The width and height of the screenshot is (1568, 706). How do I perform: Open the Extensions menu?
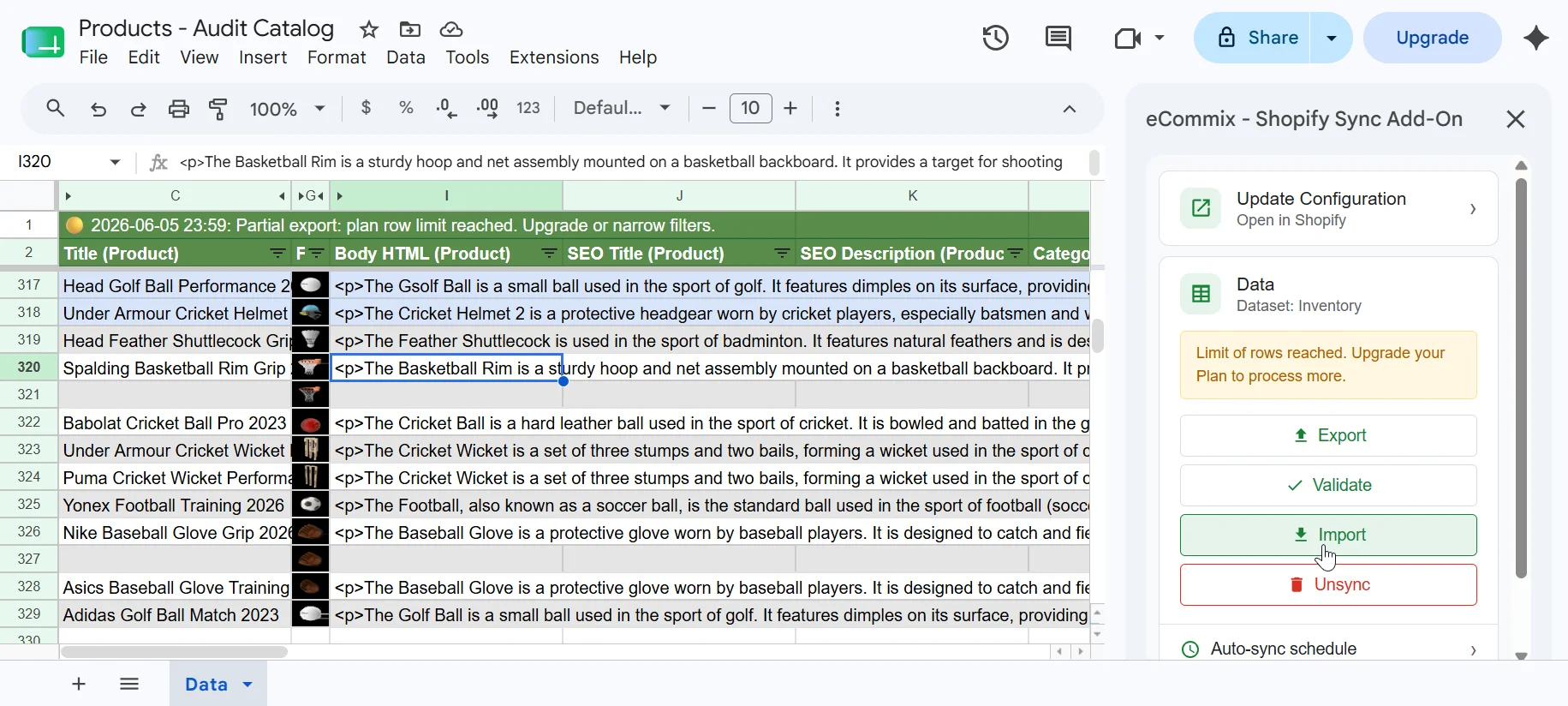(554, 57)
